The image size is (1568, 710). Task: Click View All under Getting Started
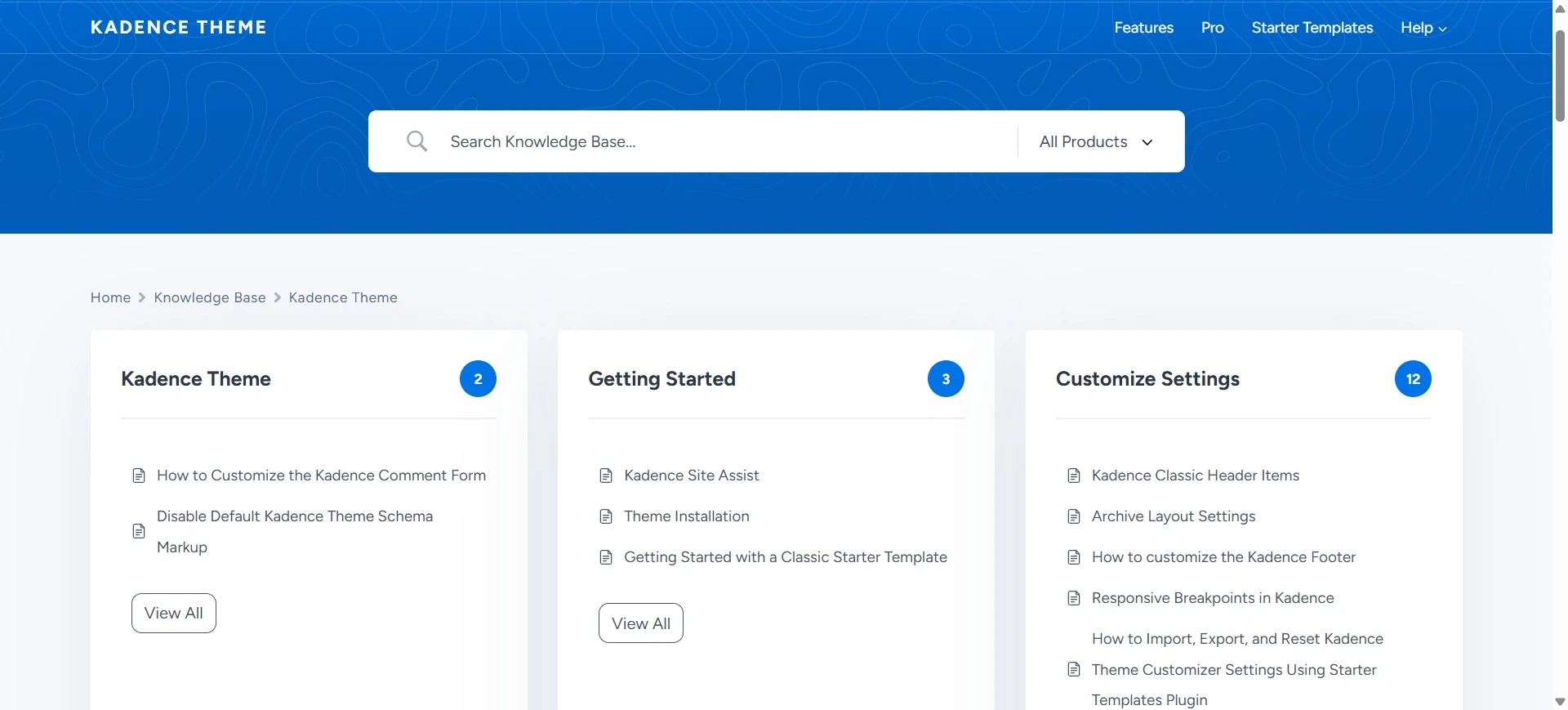pos(641,623)
